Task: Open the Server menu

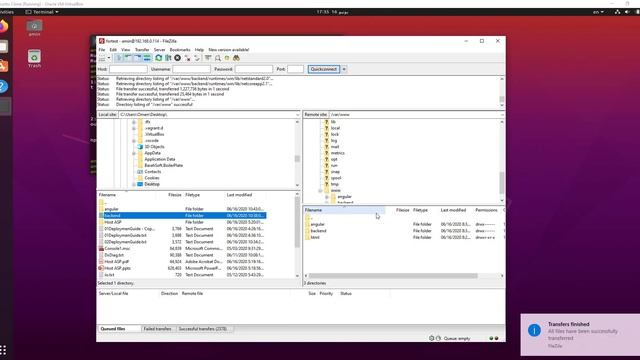Action: coord(159,50)
